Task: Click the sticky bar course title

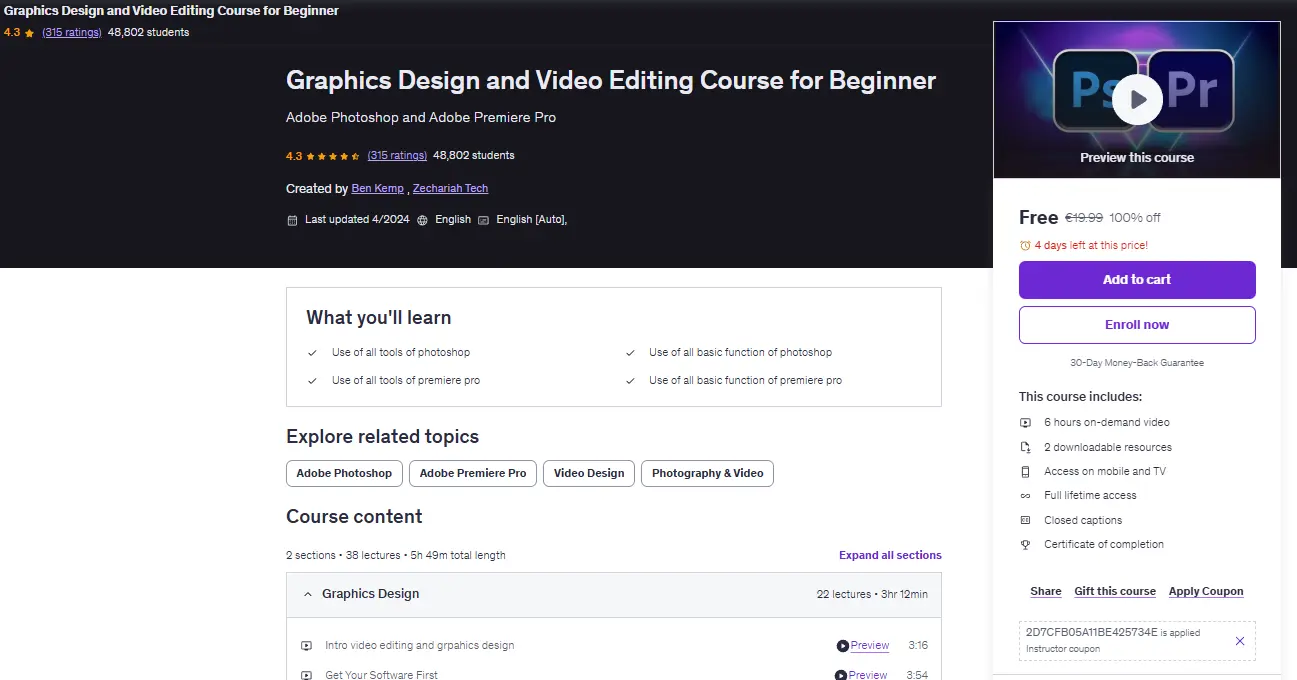Action: pyautogui.click(x=171, y=11)
